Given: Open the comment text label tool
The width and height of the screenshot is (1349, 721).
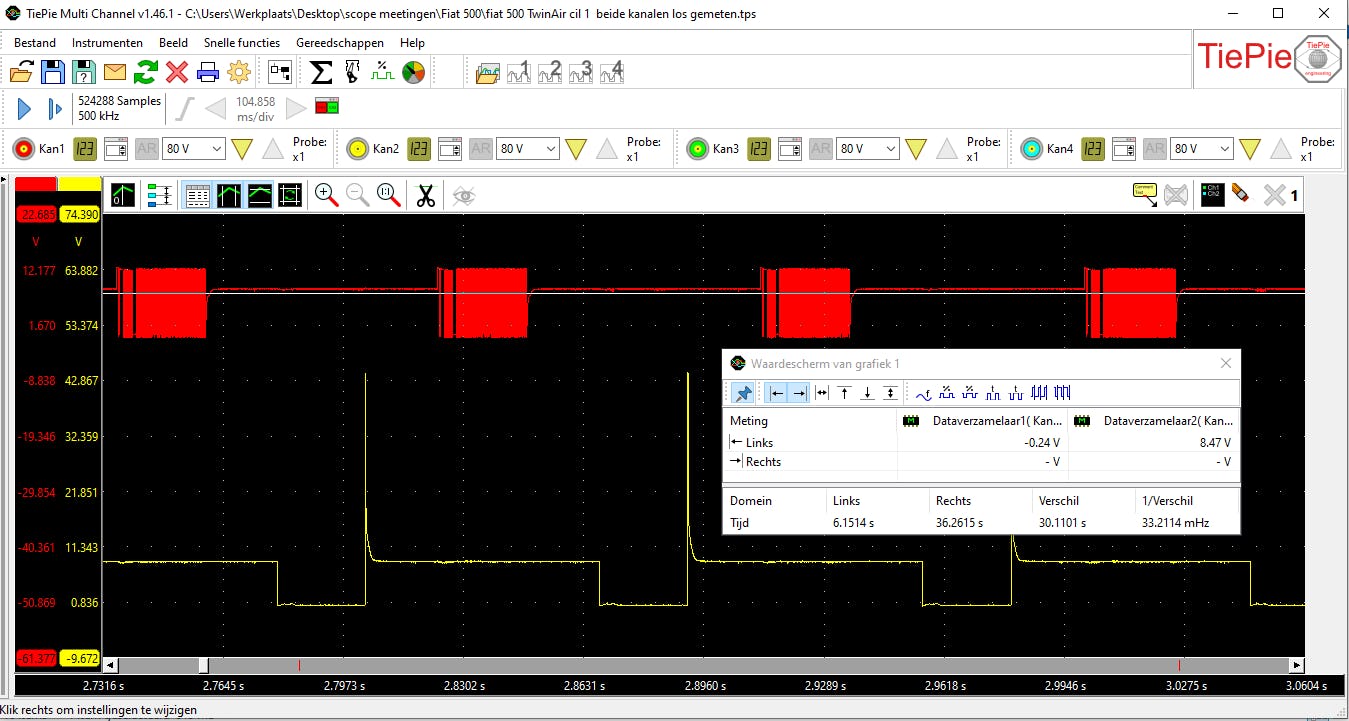Looking at the screenshot, I should (x=1145, y=195).
